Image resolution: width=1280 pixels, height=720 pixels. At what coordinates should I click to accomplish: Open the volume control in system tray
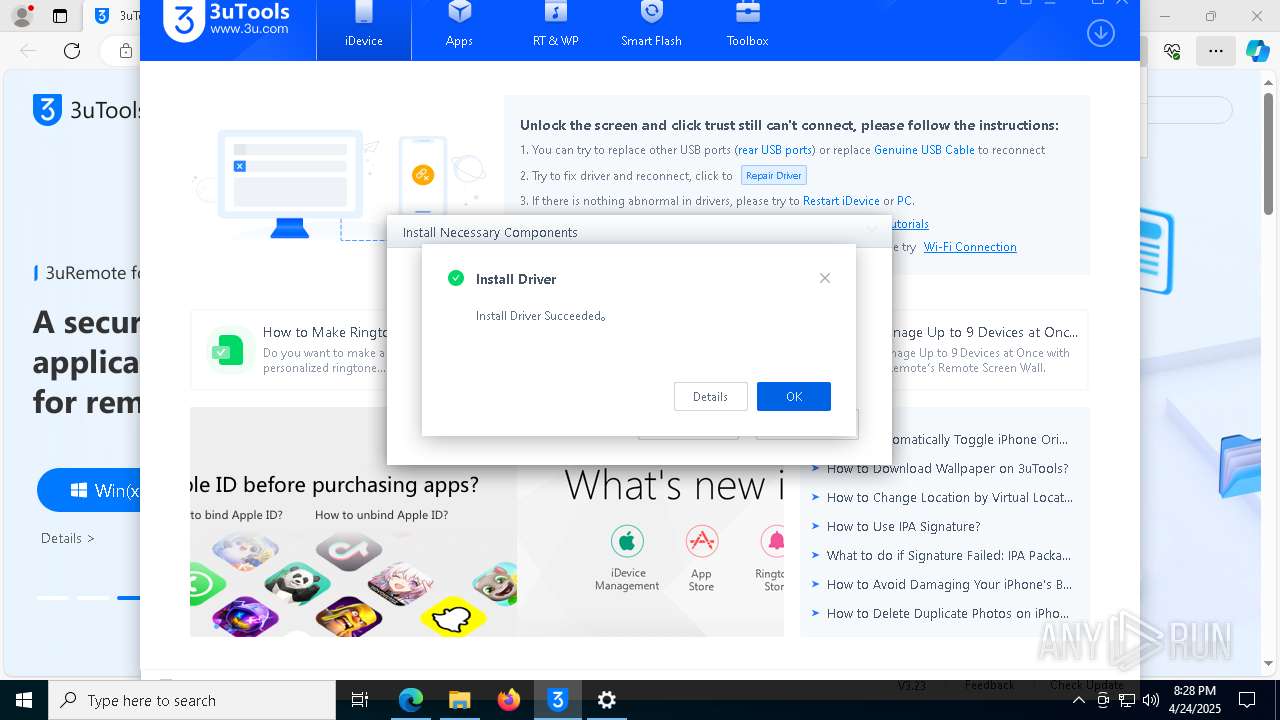tap(1150, 700)
